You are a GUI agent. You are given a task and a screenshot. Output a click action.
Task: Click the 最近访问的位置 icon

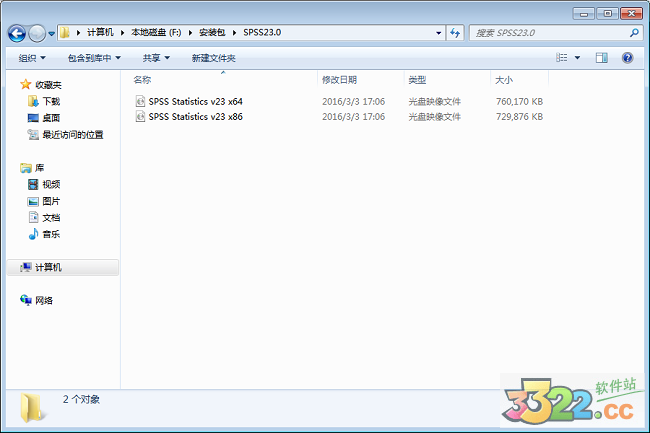(x=33, y=134)
